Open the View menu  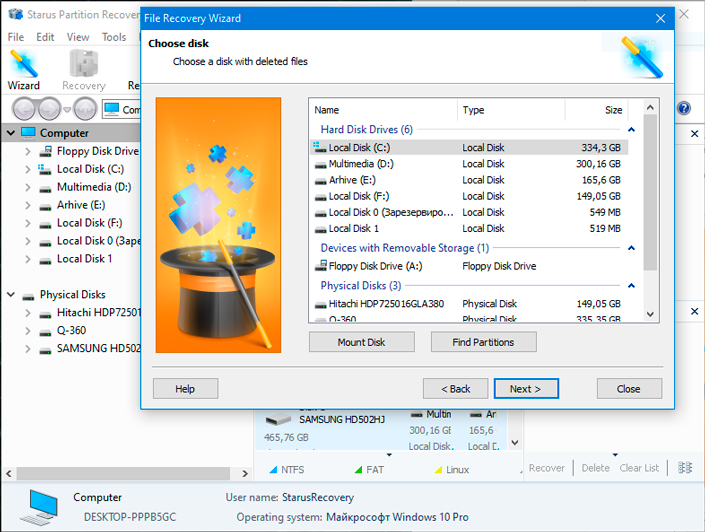click(x=78, y=37)
